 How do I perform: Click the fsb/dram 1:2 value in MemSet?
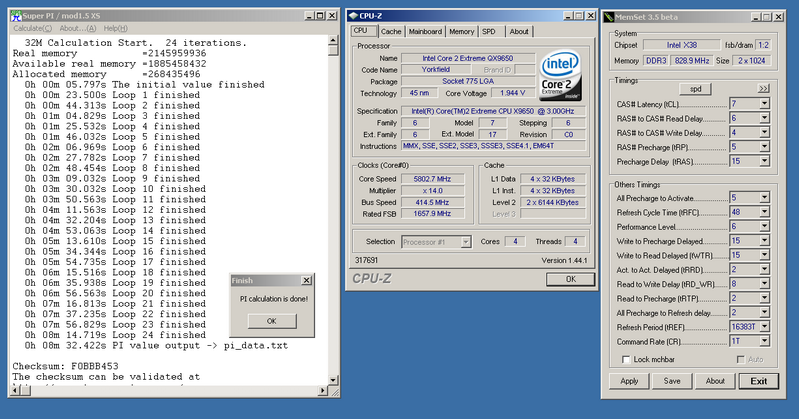click(x=763, y=45)
